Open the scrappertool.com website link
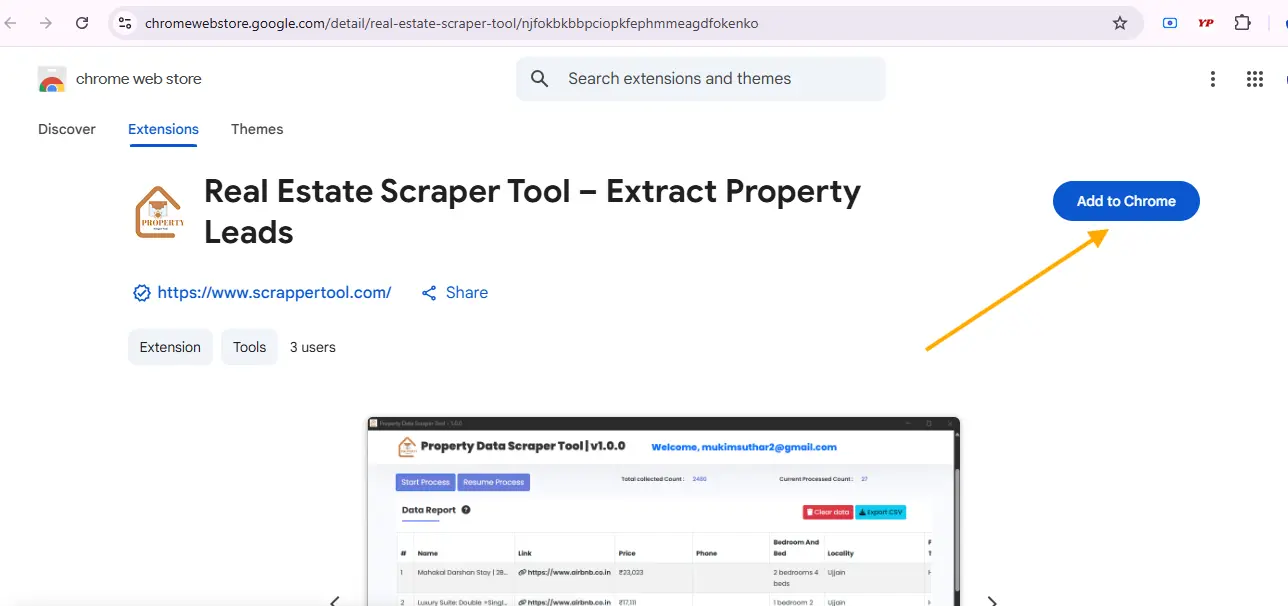The width and height of the screenshot is (1288, 606). click(273, 292)
